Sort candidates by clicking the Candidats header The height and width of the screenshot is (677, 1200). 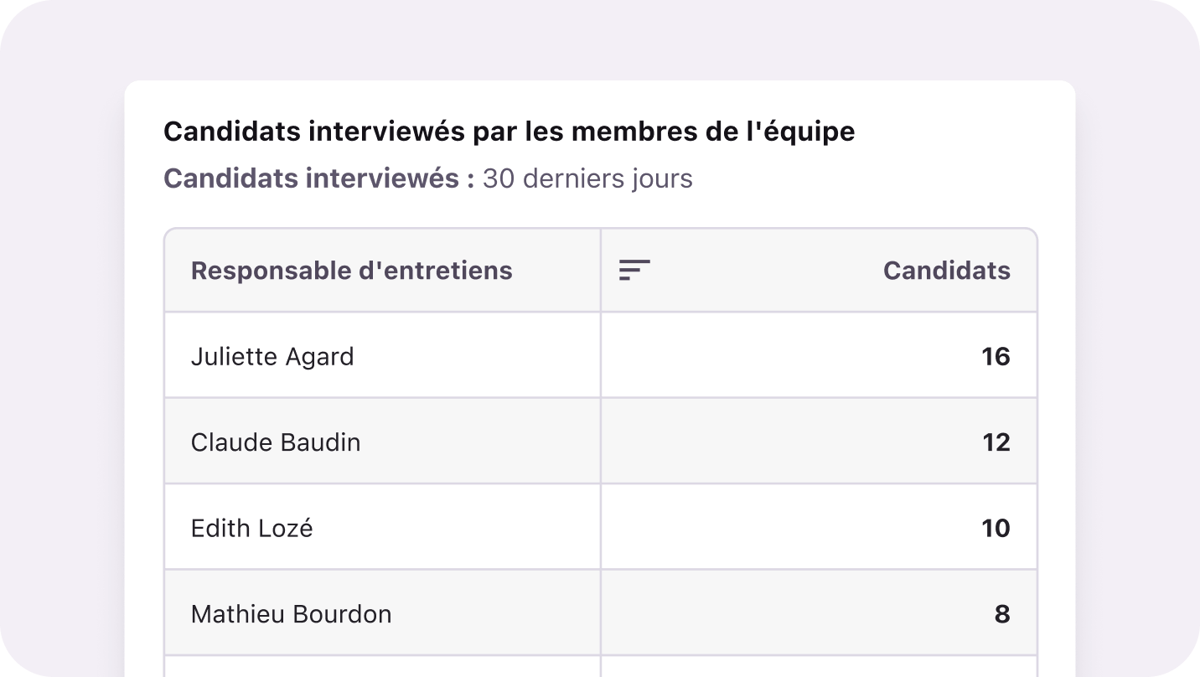pos(946,270)
